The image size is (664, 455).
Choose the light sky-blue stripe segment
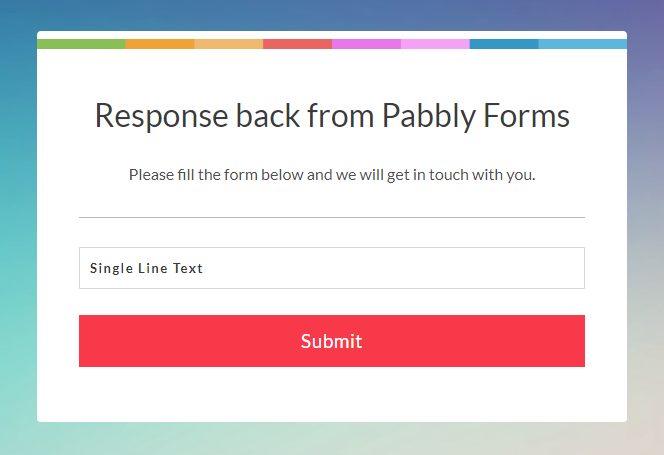point(583,44)
